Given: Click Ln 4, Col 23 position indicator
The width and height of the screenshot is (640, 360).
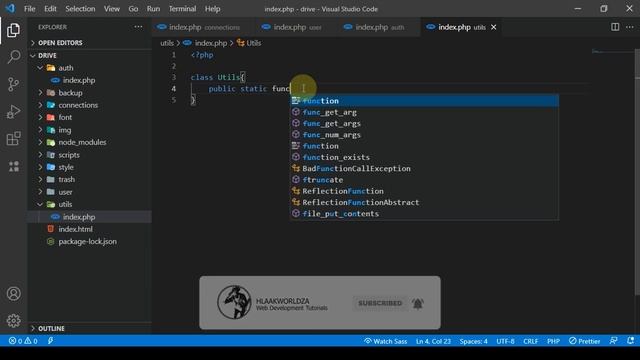Looking at the screenshot, I should 433,341.
